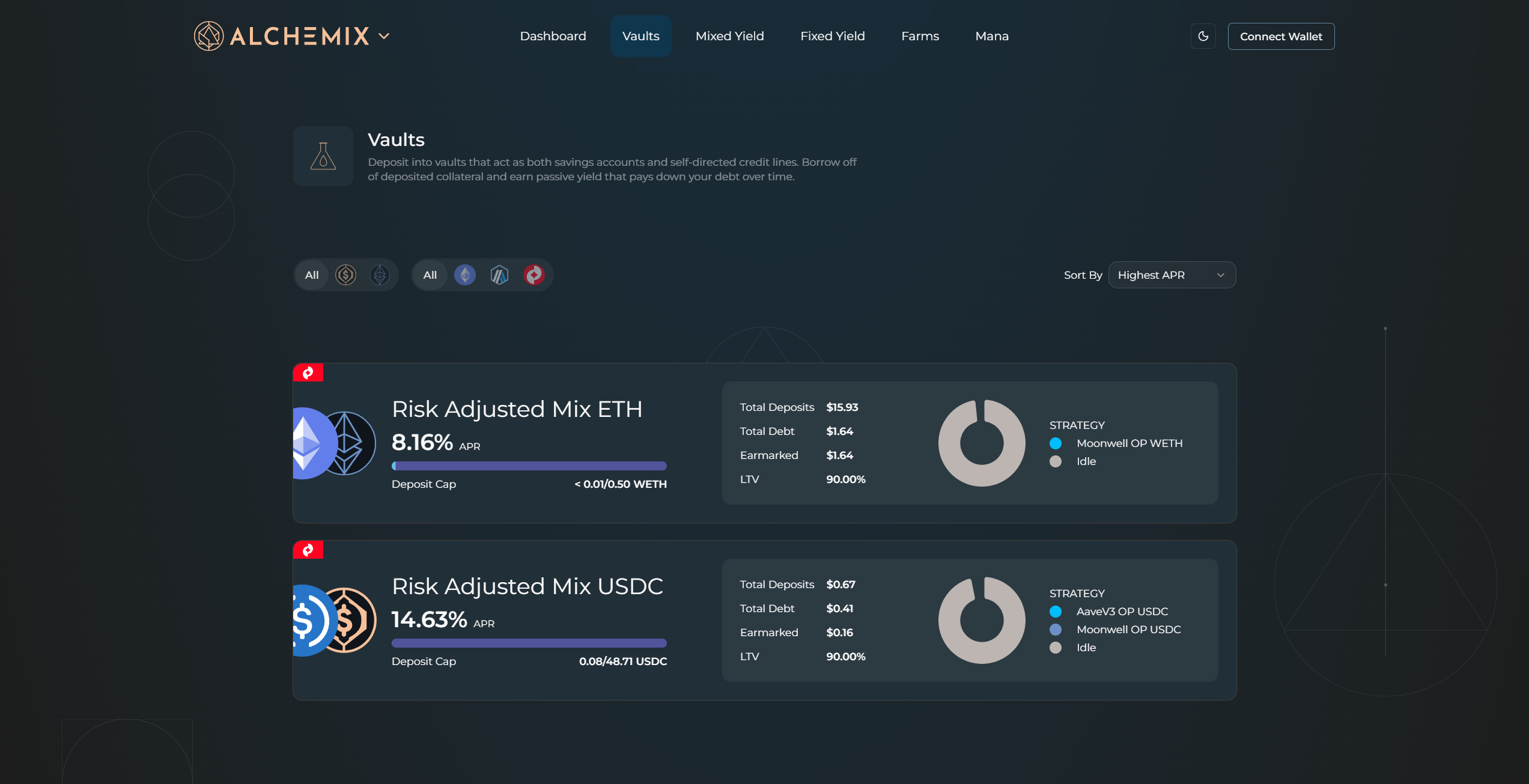Image resolution: width=1529 pixels, height=784 pixels.
Task: Go to the Dashboard tab
Action: point(553,35)
